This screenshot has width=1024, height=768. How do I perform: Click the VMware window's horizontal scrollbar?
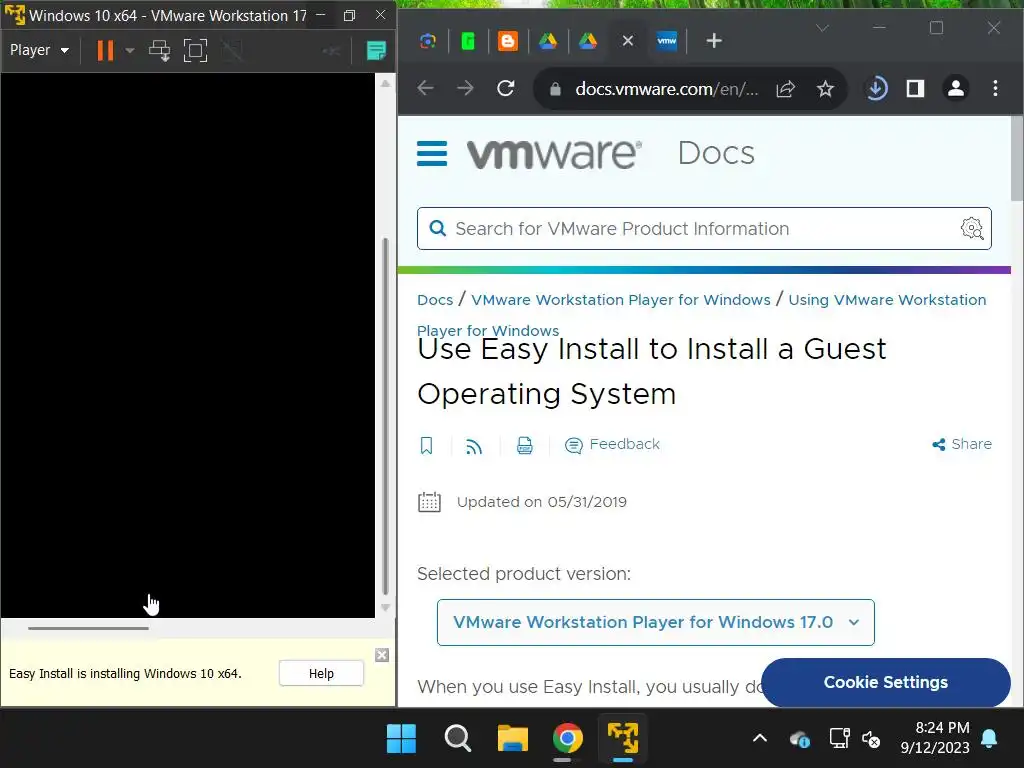pos(88,628)
